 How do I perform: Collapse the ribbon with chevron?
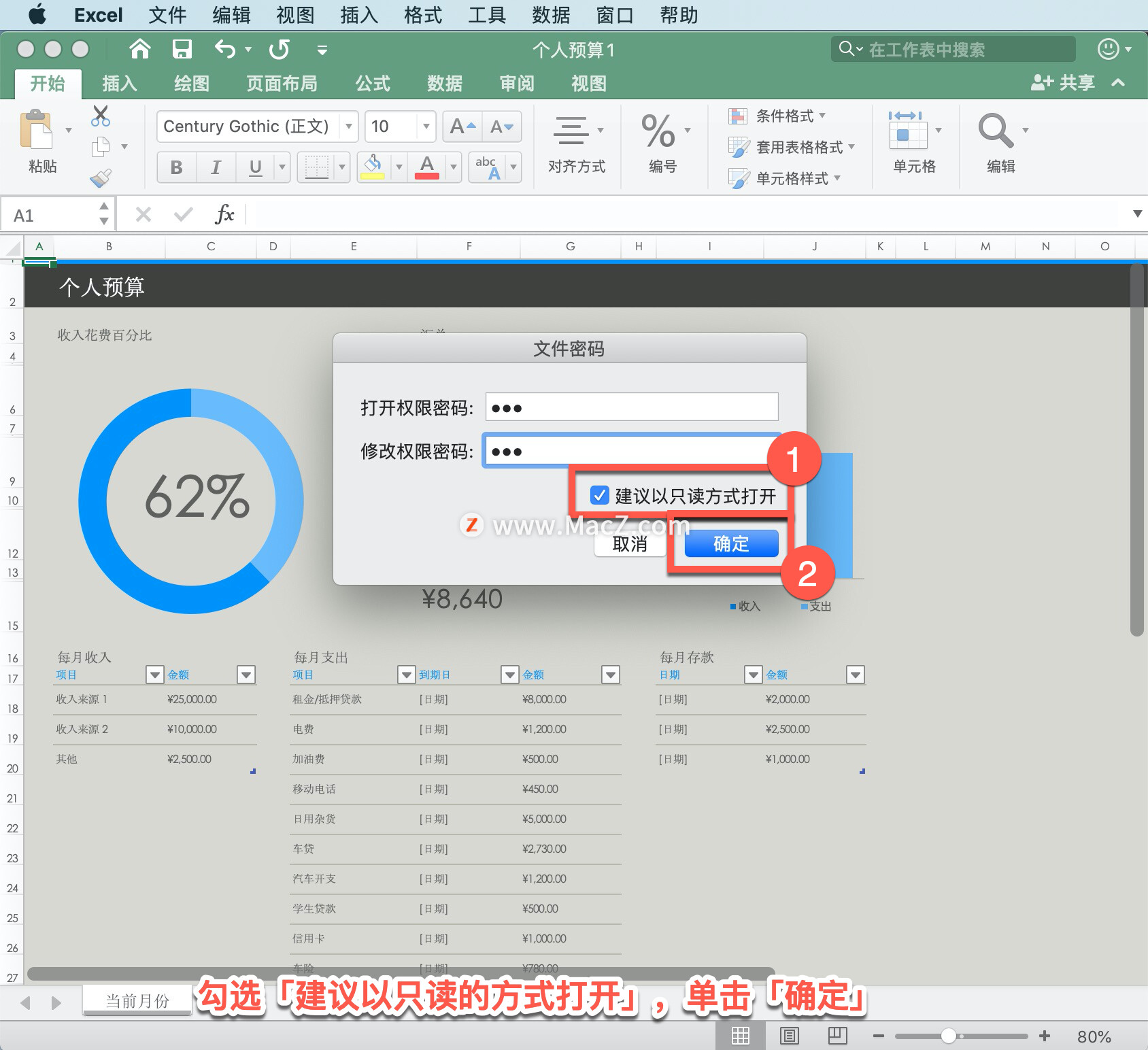click(1118, 83)
